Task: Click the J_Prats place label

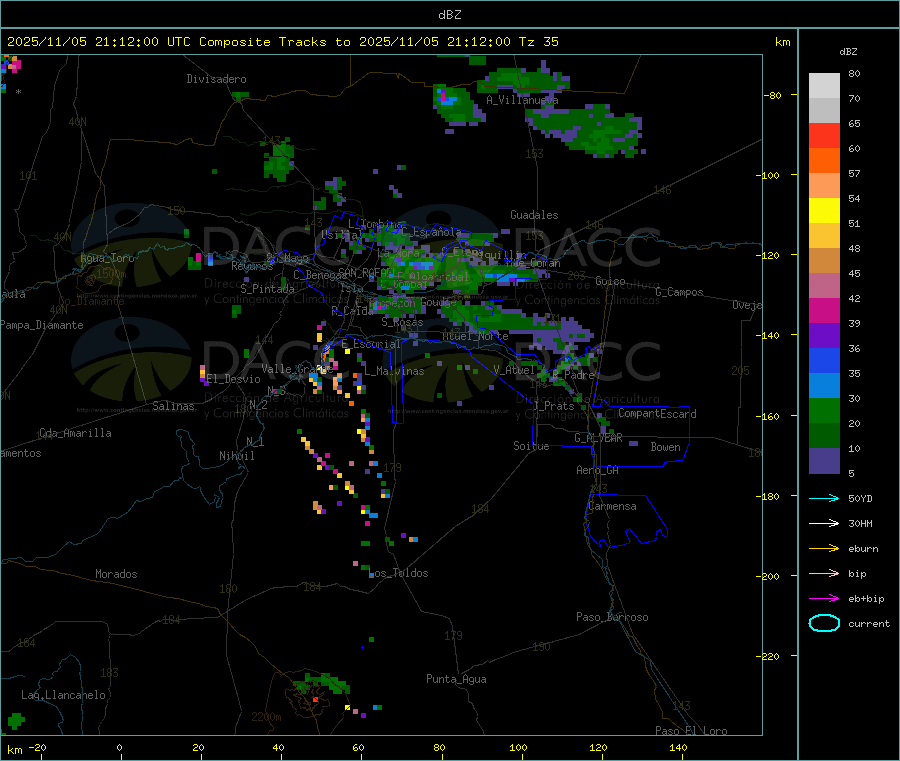Action: [553, 406]
